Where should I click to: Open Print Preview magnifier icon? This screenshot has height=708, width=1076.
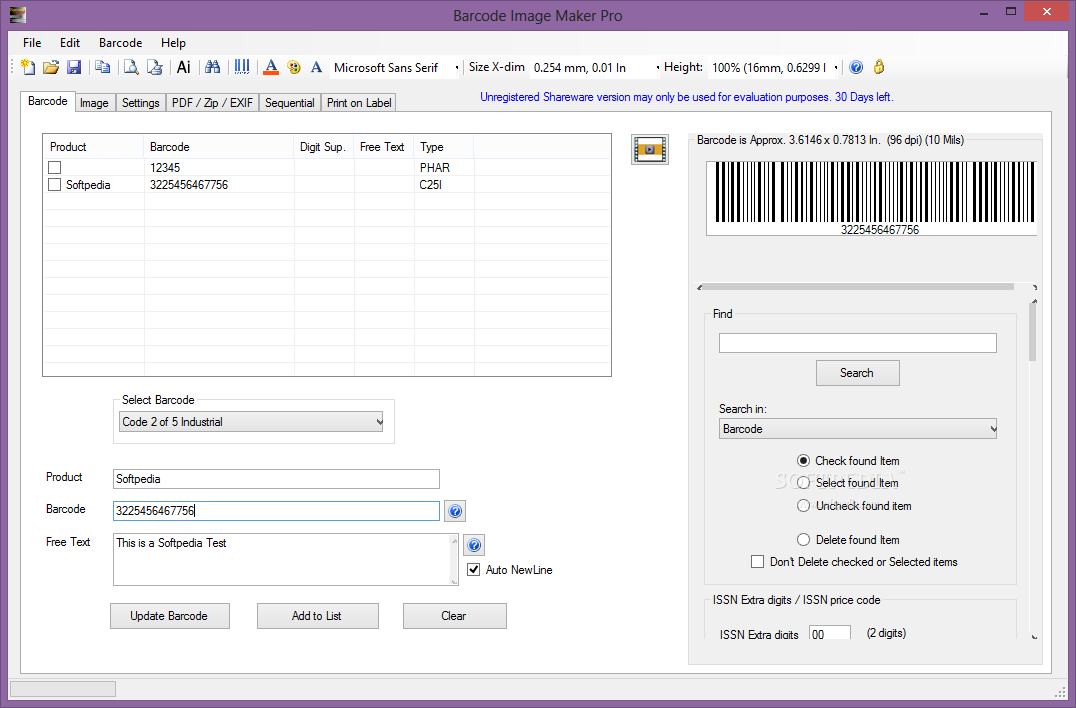point(131,67)
